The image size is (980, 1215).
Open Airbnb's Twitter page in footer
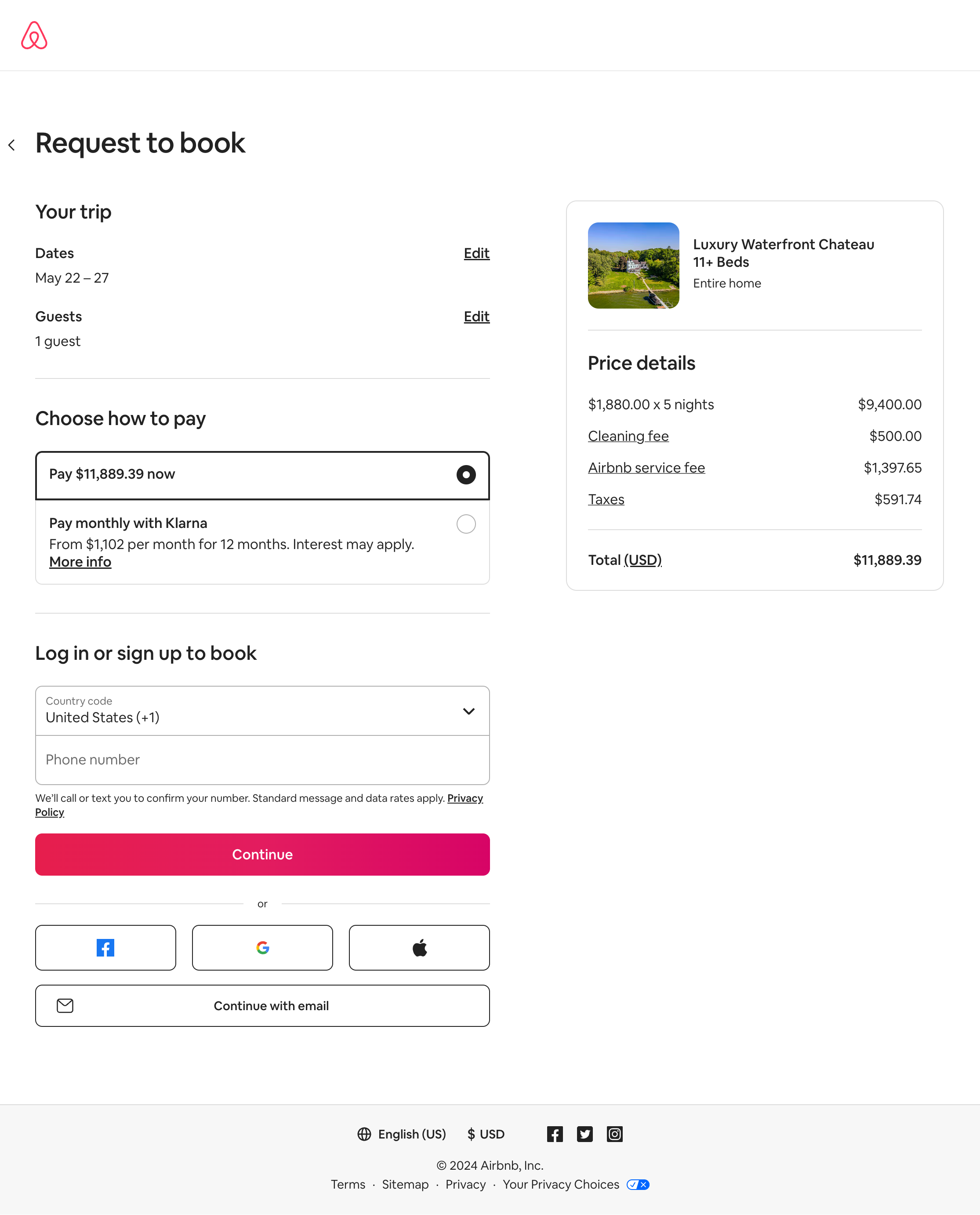585,1134
